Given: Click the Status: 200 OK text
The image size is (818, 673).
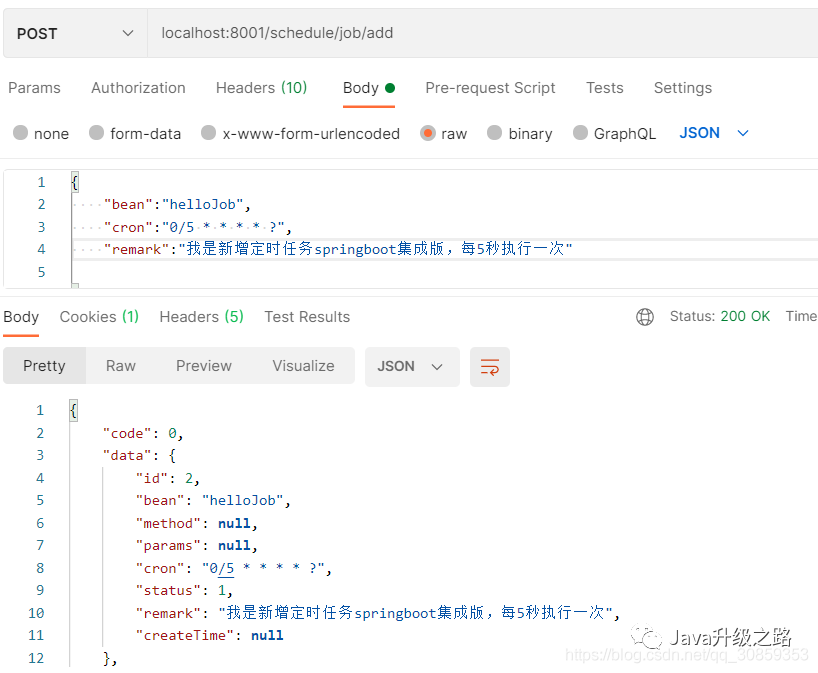Looking at the screenshot, I should point(720,316).
